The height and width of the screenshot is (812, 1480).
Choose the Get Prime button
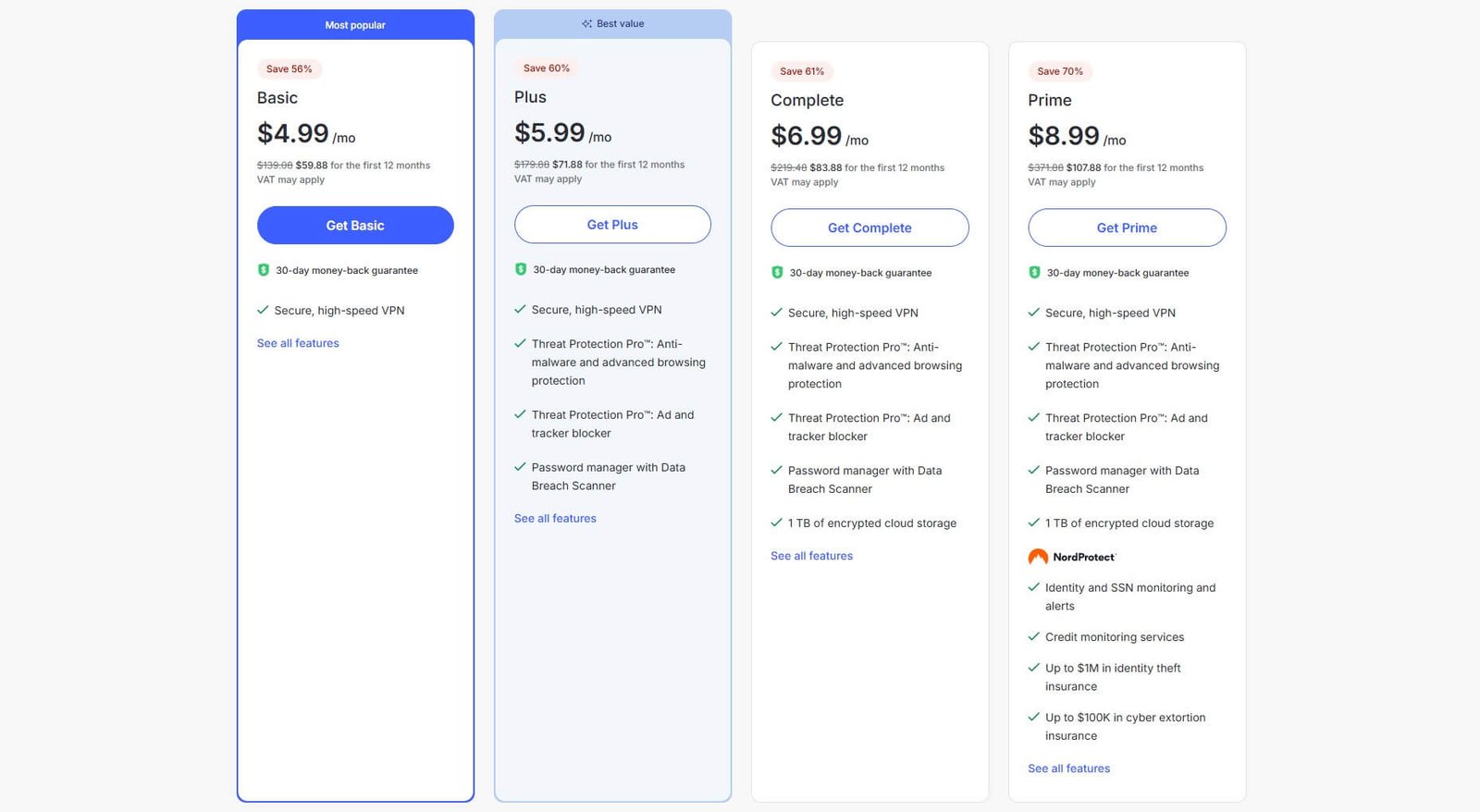click(x=1127, y=228)
